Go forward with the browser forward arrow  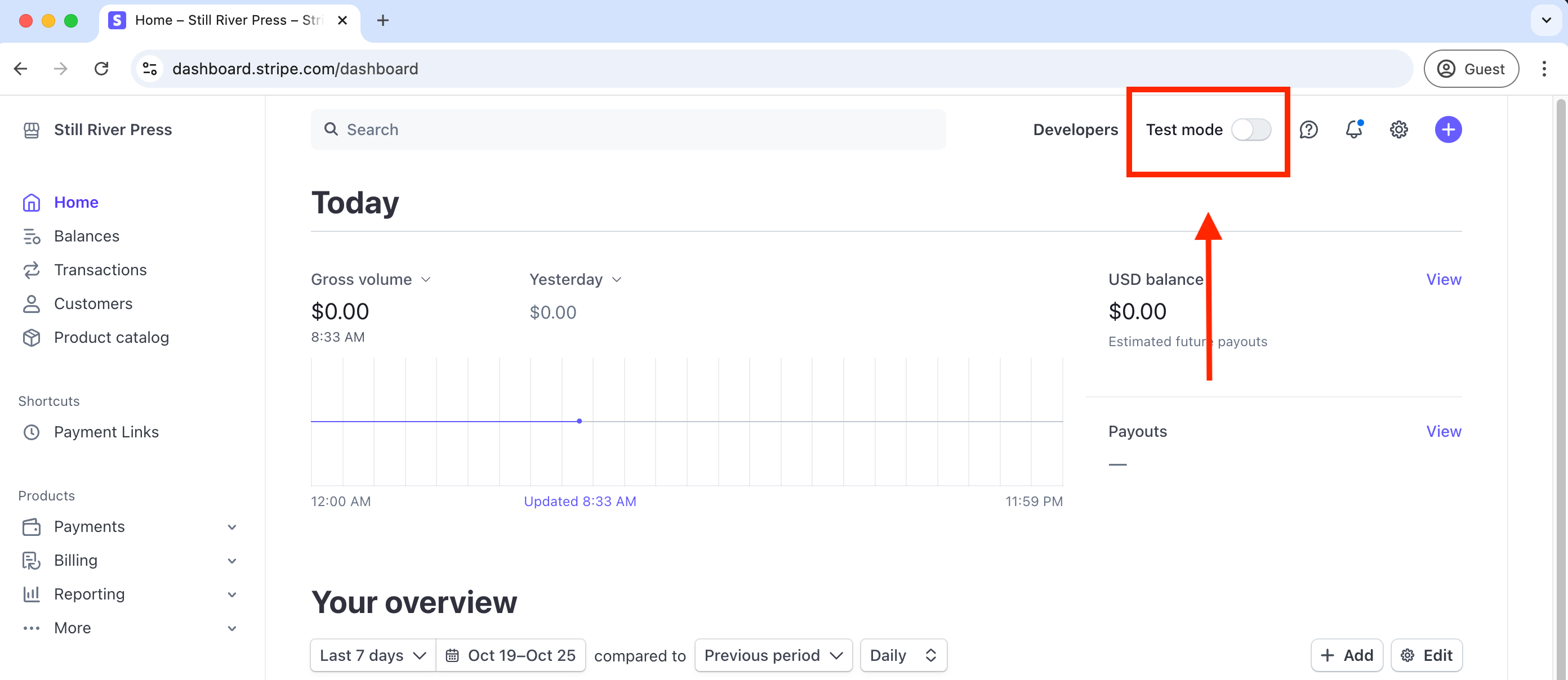60,69
